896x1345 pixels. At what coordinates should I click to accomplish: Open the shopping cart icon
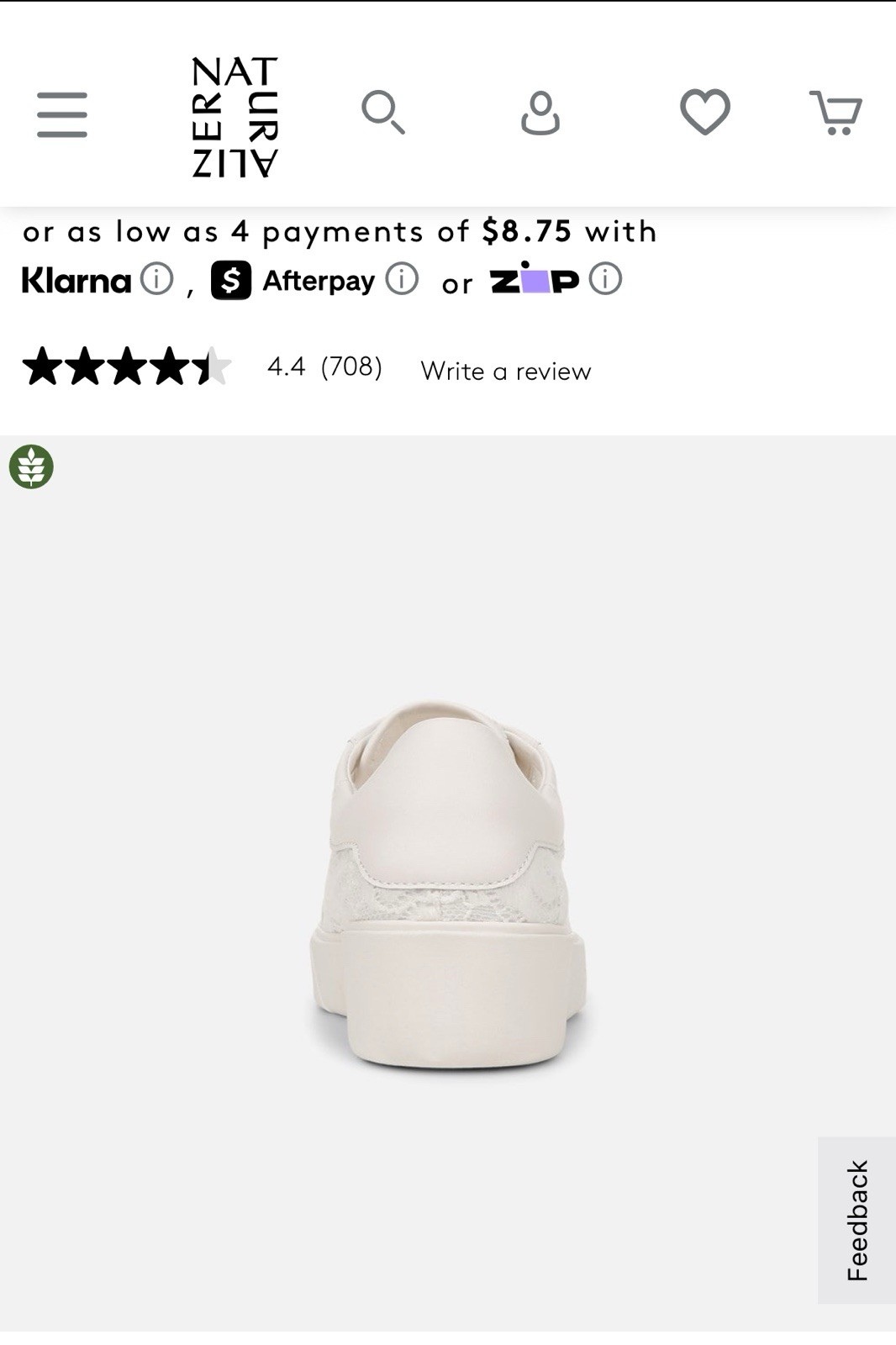pyautogui.click(x=835, y=113)
